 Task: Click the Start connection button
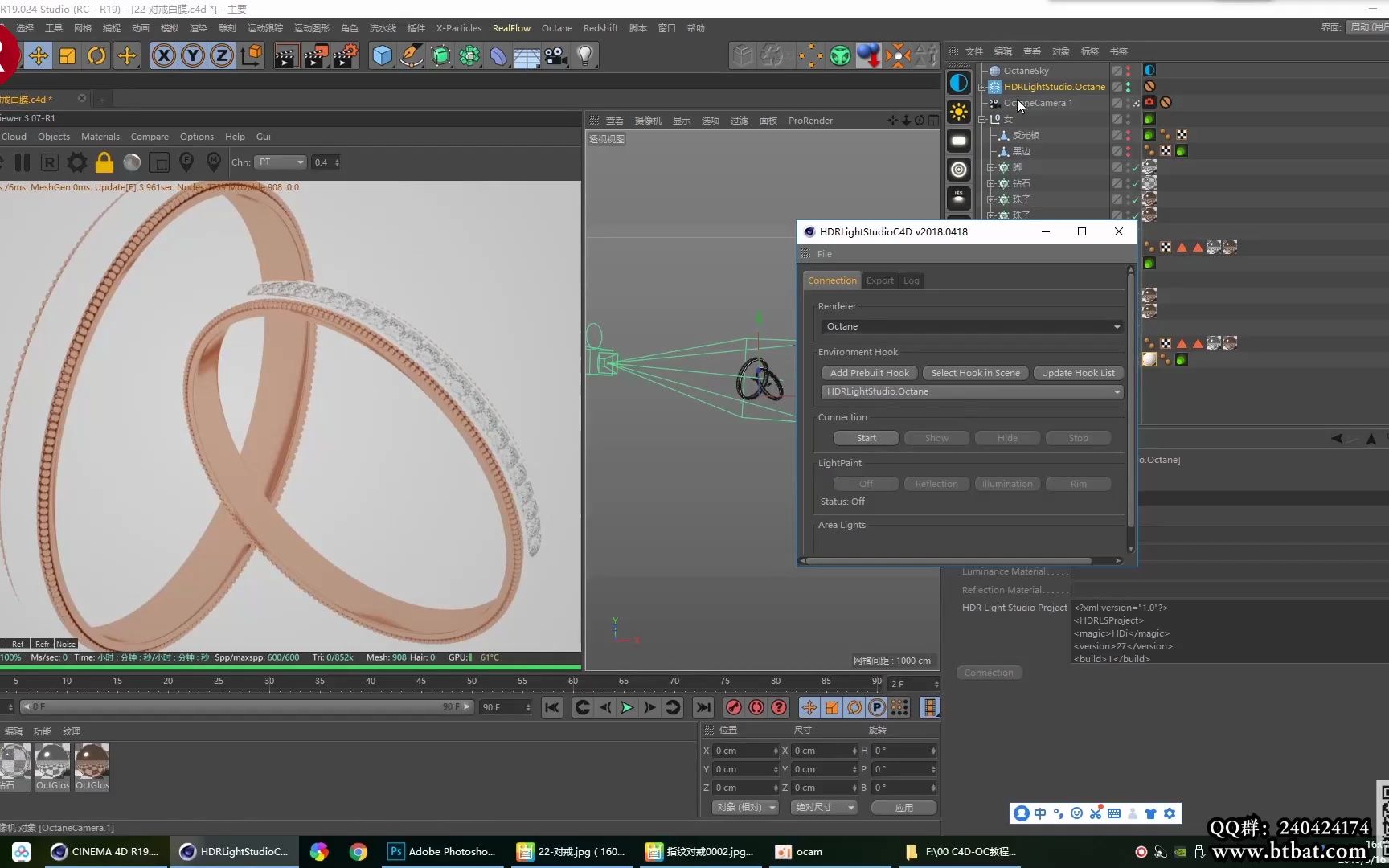coord(867,438)
